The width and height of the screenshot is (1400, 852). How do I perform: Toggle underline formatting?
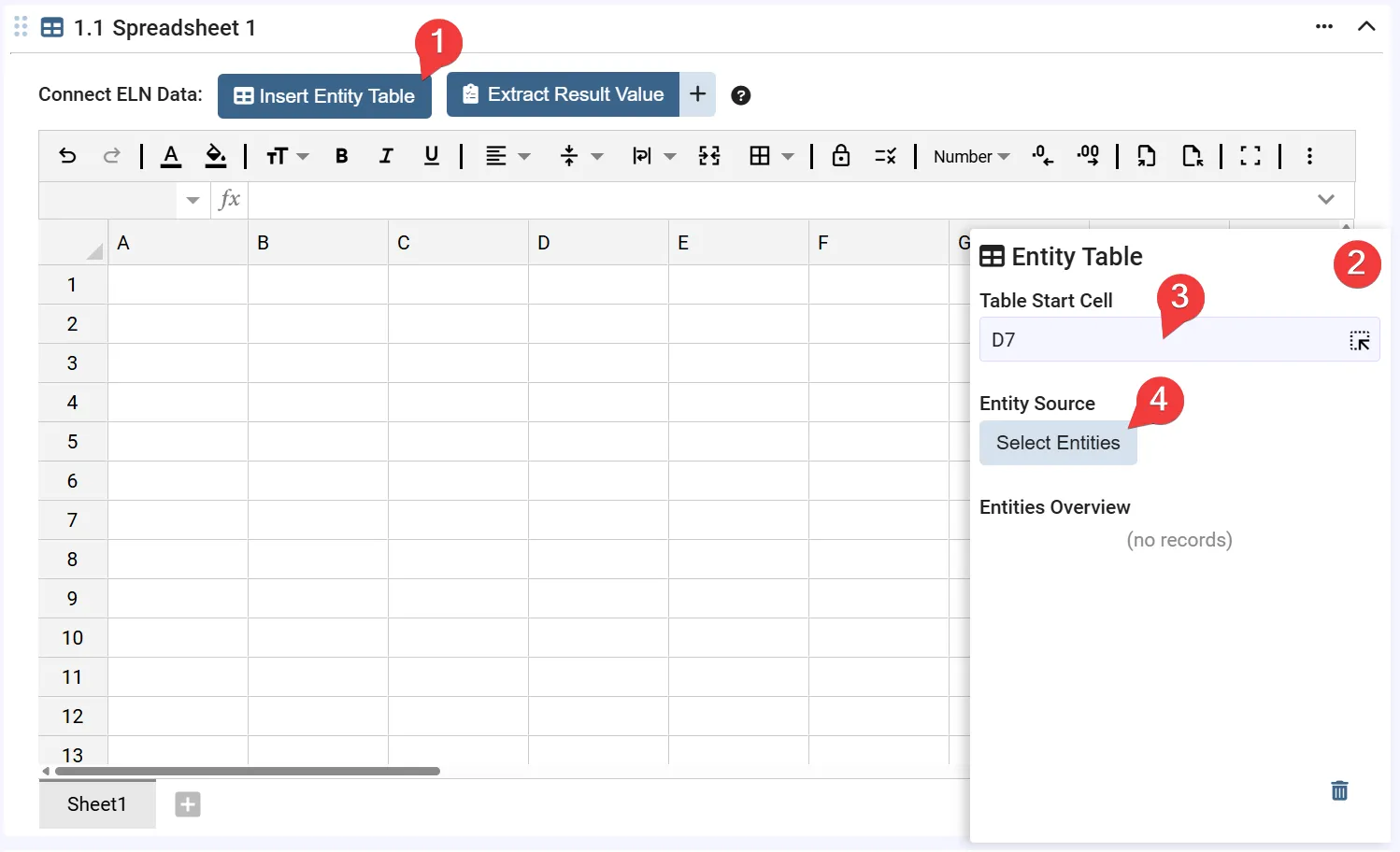tap(431, 156)
